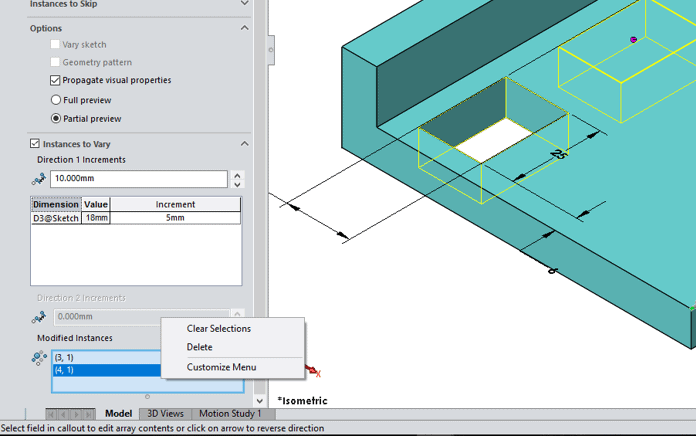Select the Full preview radio option
This screenshot has width=696, height=438.
tap(55, 100)
